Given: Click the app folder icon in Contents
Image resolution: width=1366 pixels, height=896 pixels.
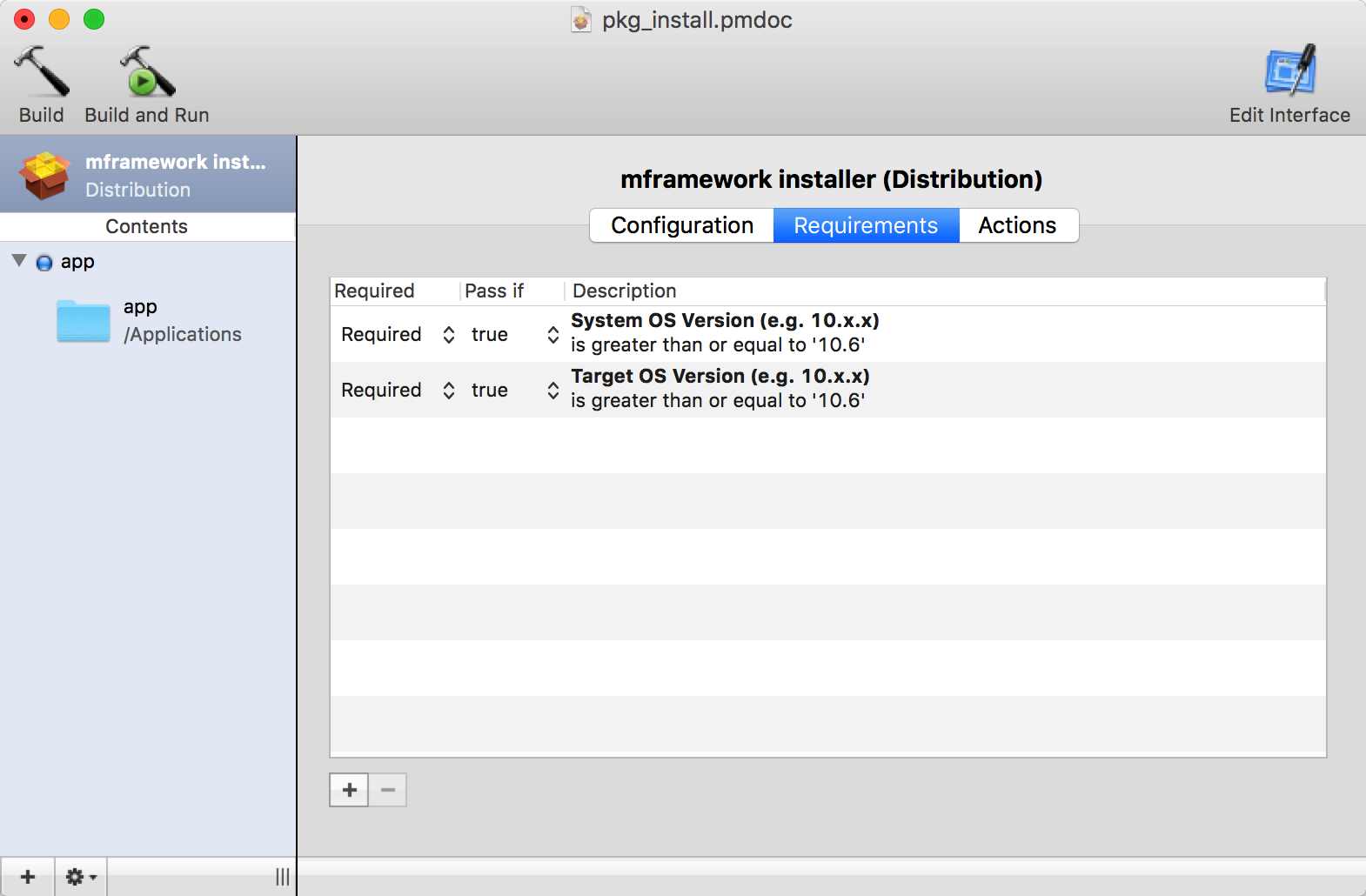Looking at the screenshot, I should click(x=83, y=321).
